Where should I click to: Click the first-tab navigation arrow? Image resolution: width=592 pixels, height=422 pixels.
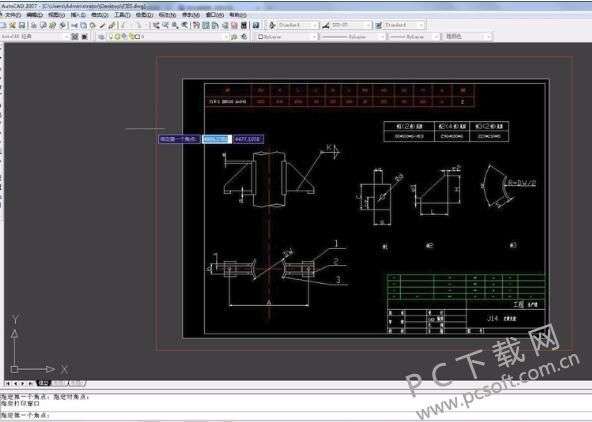[8, 383]
